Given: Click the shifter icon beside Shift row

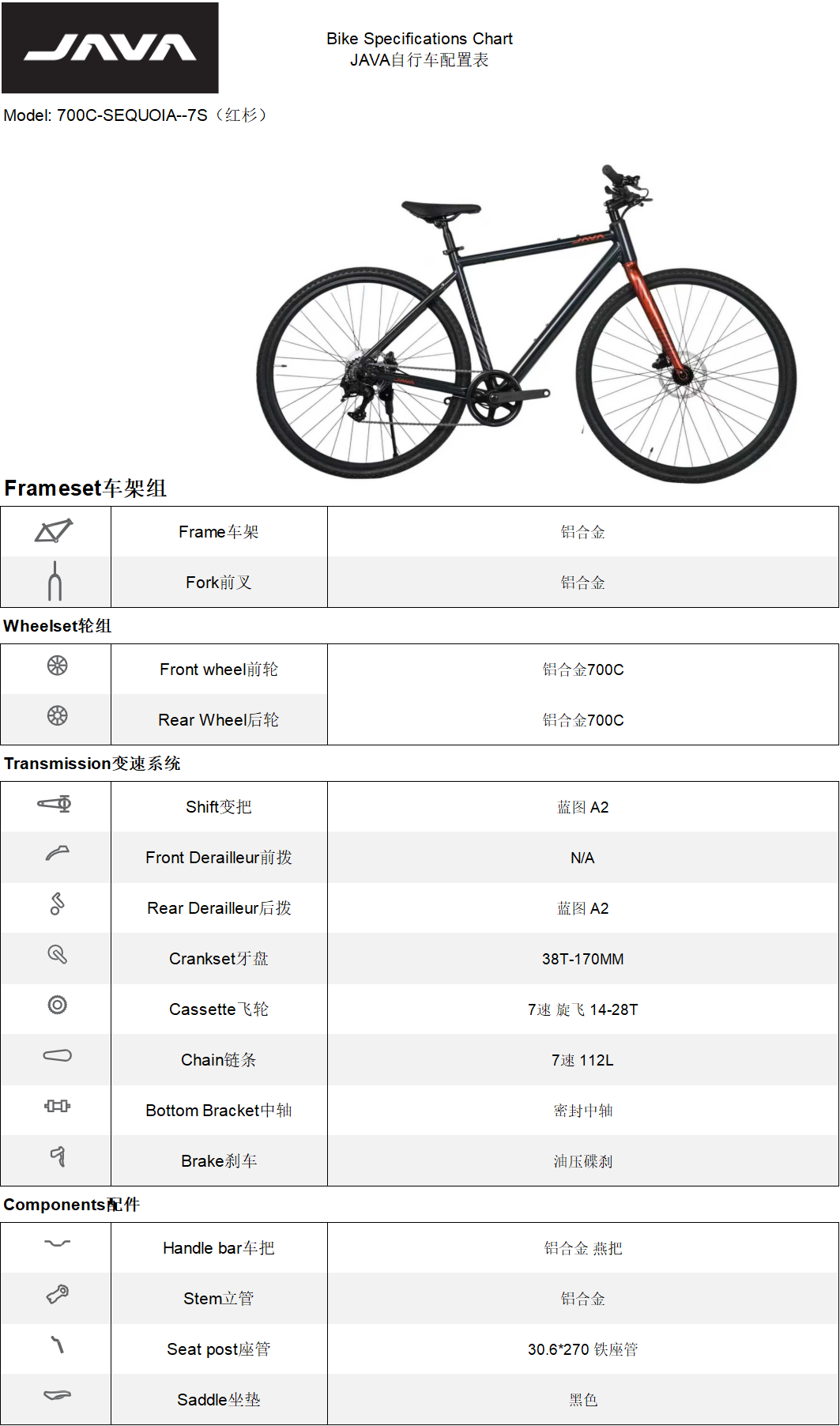Looking at the screenshot, I should (x=55, y=804).
